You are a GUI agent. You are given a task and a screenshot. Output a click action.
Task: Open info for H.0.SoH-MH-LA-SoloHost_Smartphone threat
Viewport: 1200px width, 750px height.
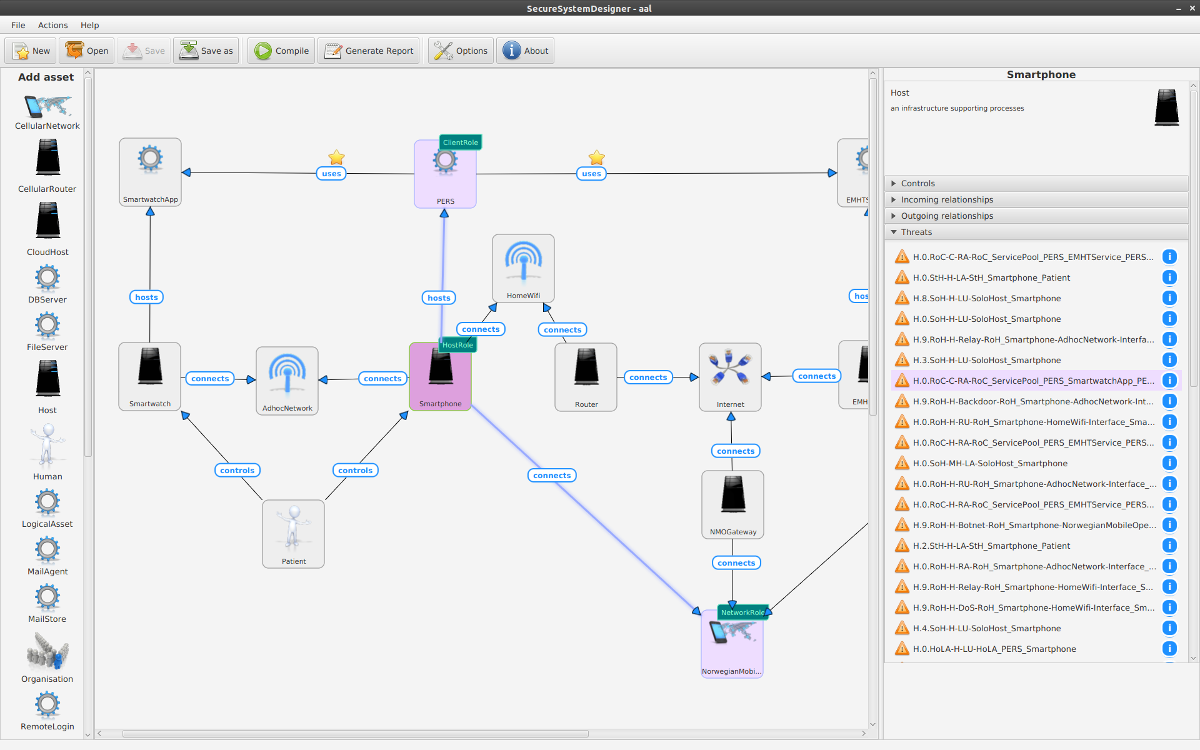pos(1169,463)
